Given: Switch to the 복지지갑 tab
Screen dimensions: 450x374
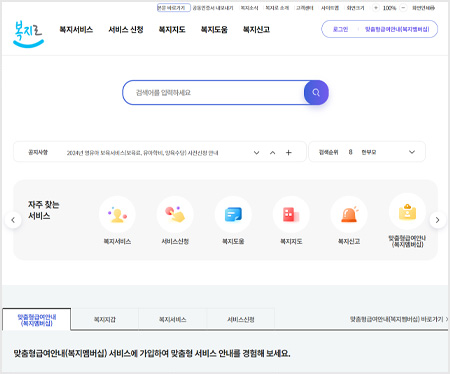Looking at the screenshot, I should [x=105, y=319].
